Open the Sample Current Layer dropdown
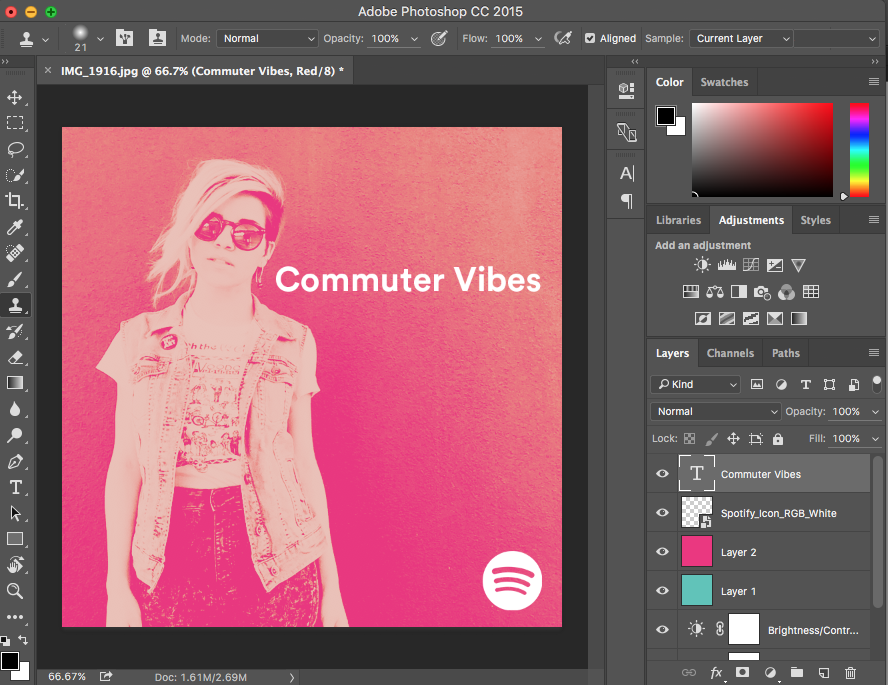Image resolution: width=888 pixels, height=685 pixels. [x=741, y=38]
